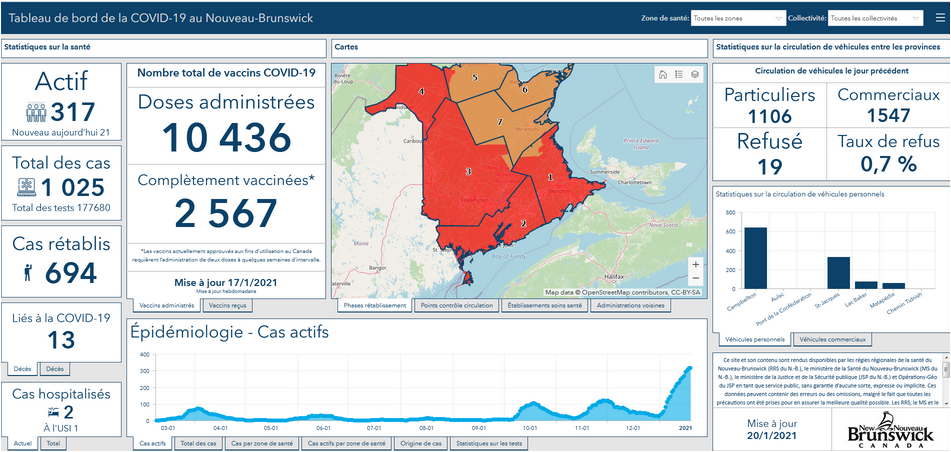Reset map to default home extent
Viewport: 951px width, 452px height.
pos(662,74)
